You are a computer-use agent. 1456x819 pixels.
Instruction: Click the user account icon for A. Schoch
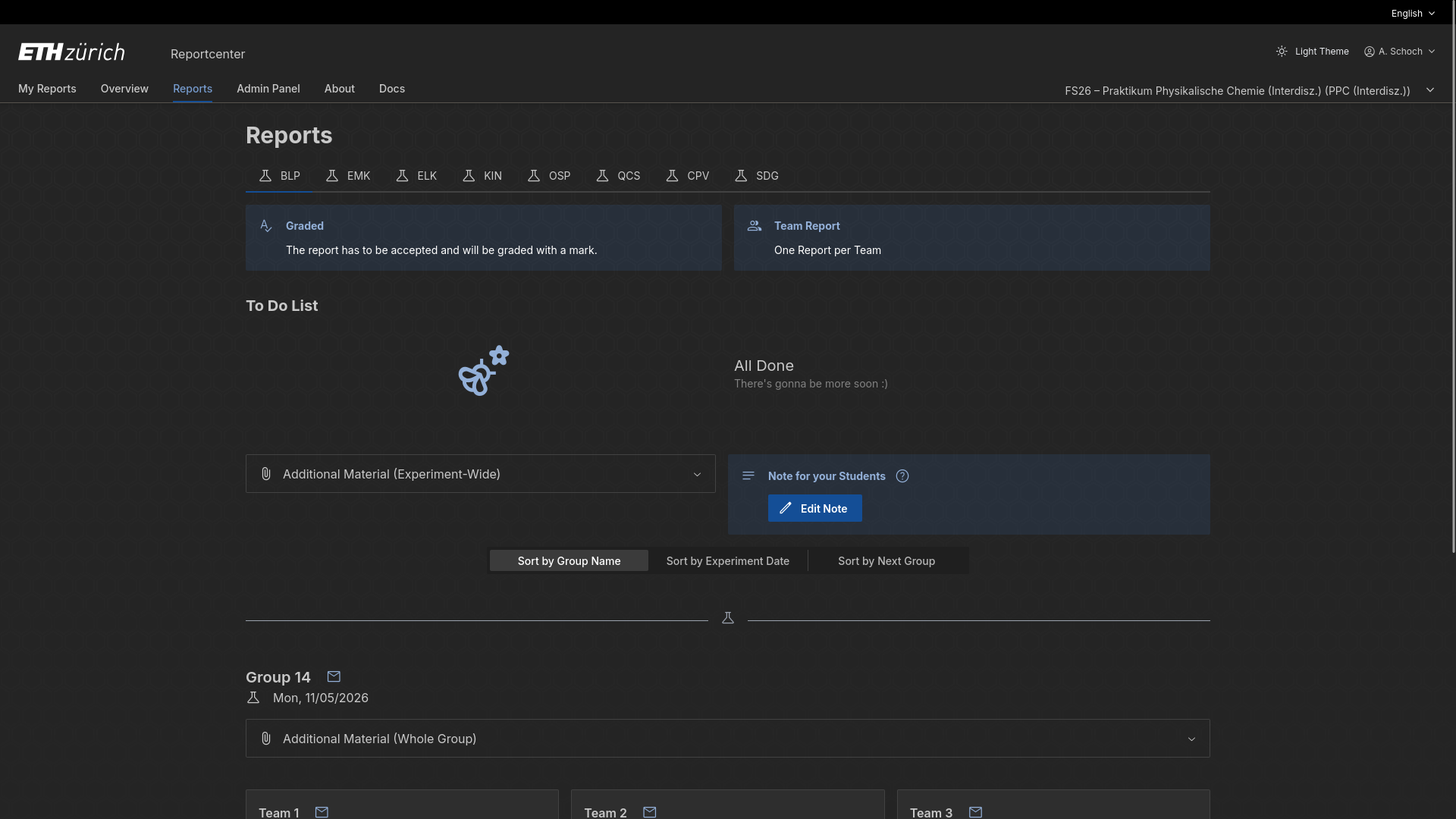[1370, 52]
